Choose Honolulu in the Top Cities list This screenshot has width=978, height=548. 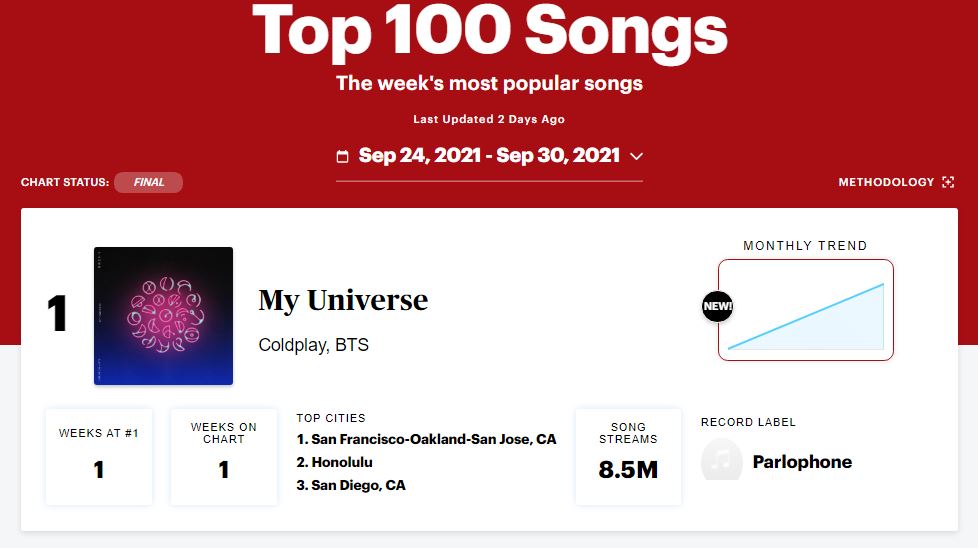coord(341,462)
